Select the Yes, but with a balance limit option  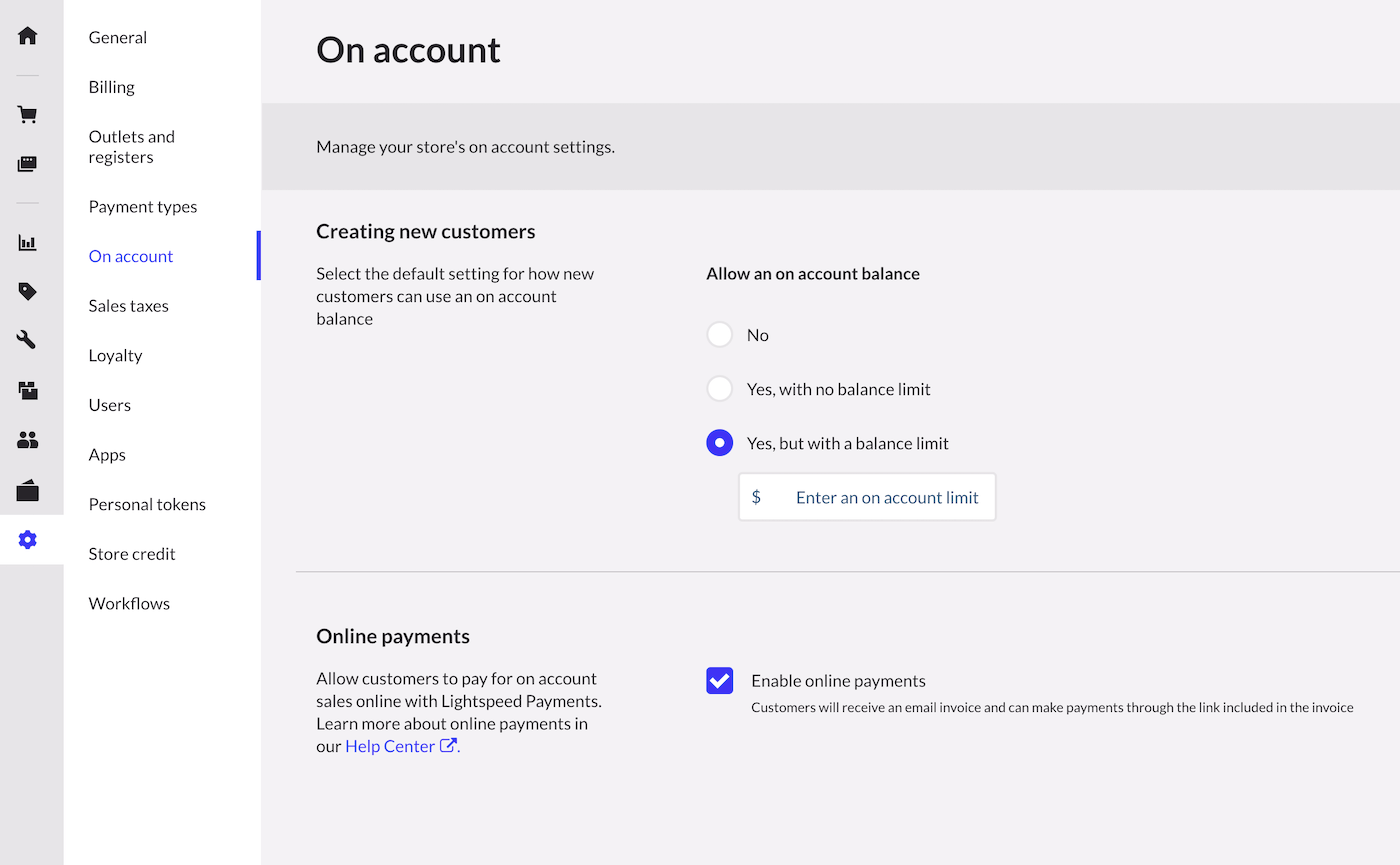pyautogui.click(x=719, y=442)
